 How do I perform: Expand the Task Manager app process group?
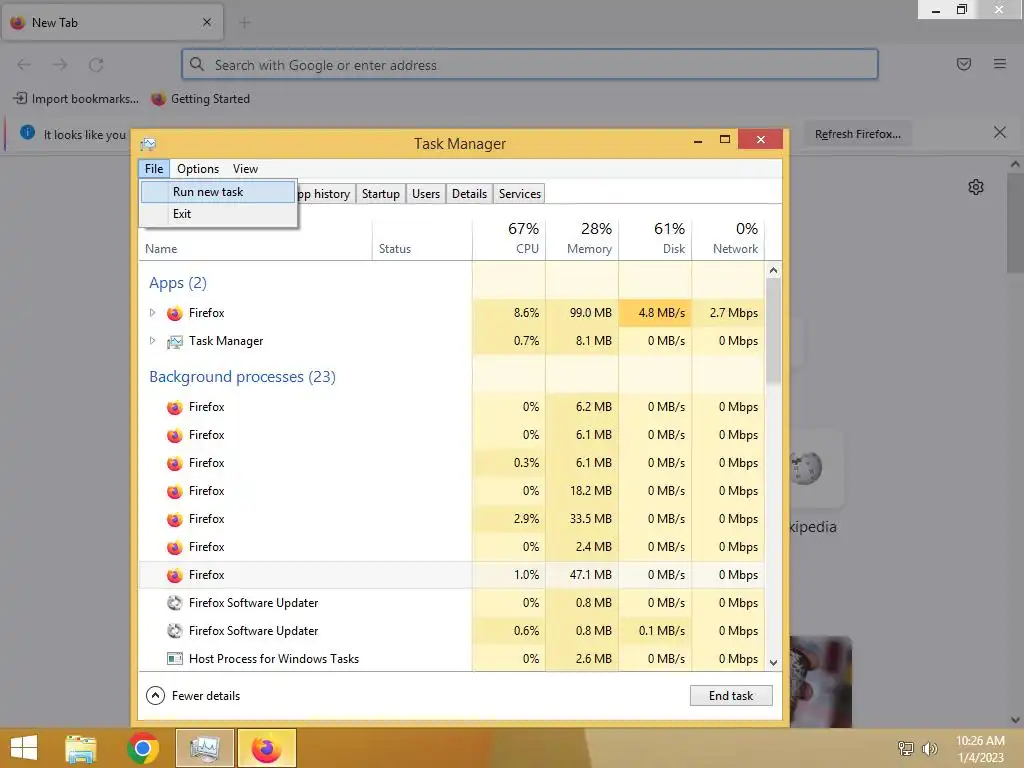pos(152,341)
